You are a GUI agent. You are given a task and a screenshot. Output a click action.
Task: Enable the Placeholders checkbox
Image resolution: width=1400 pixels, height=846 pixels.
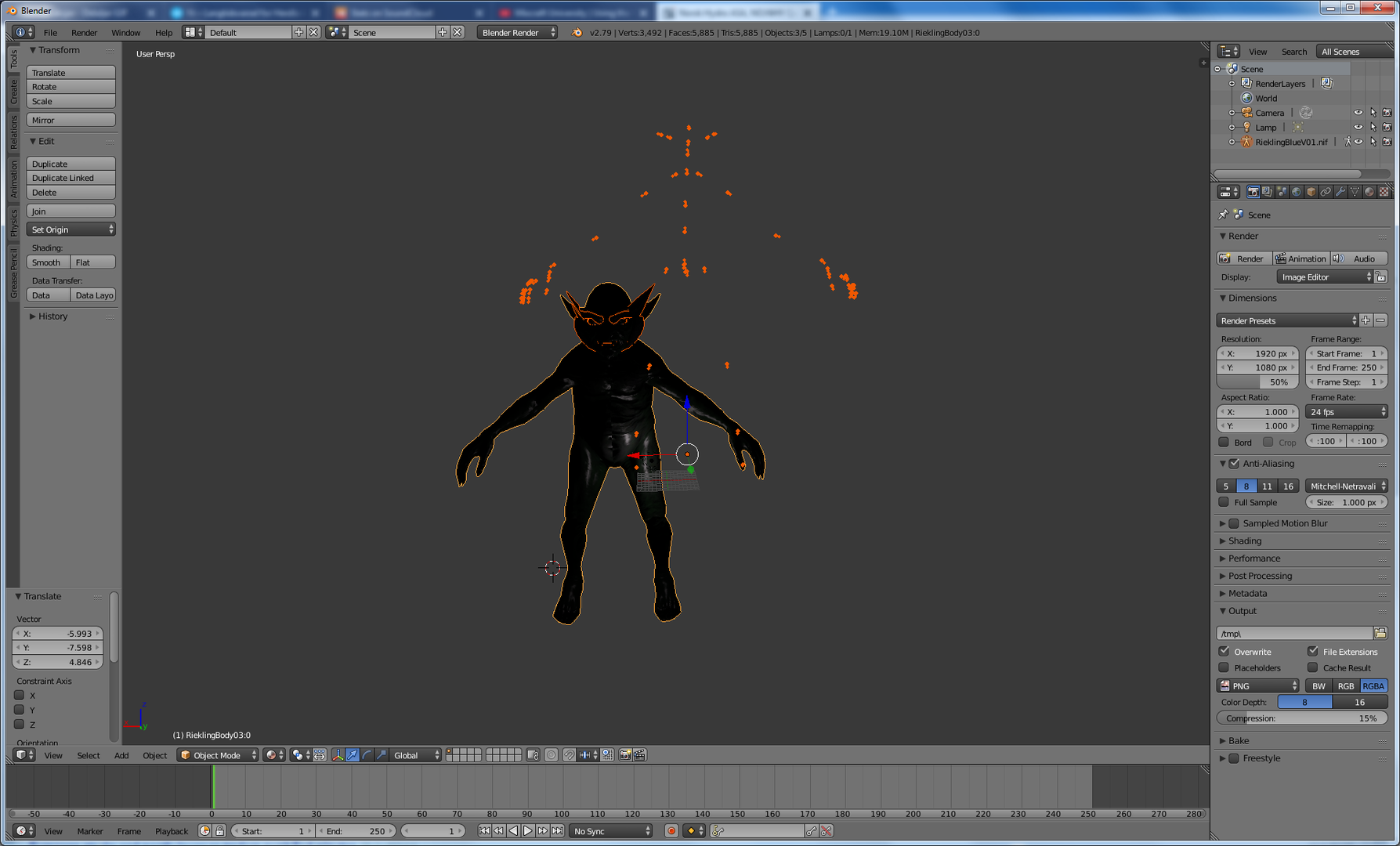click(1224, 668)
